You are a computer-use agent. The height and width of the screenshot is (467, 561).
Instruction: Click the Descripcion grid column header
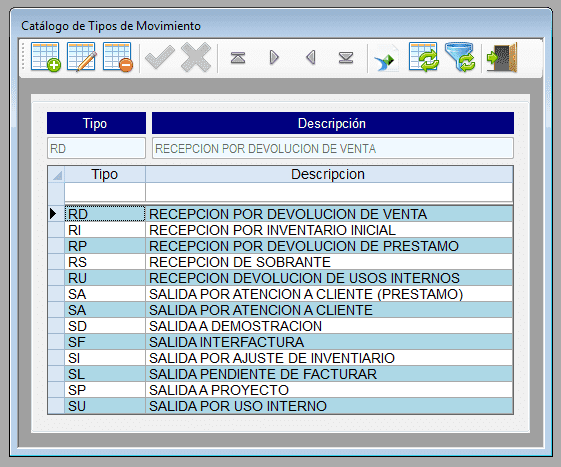tap(329, 174)
